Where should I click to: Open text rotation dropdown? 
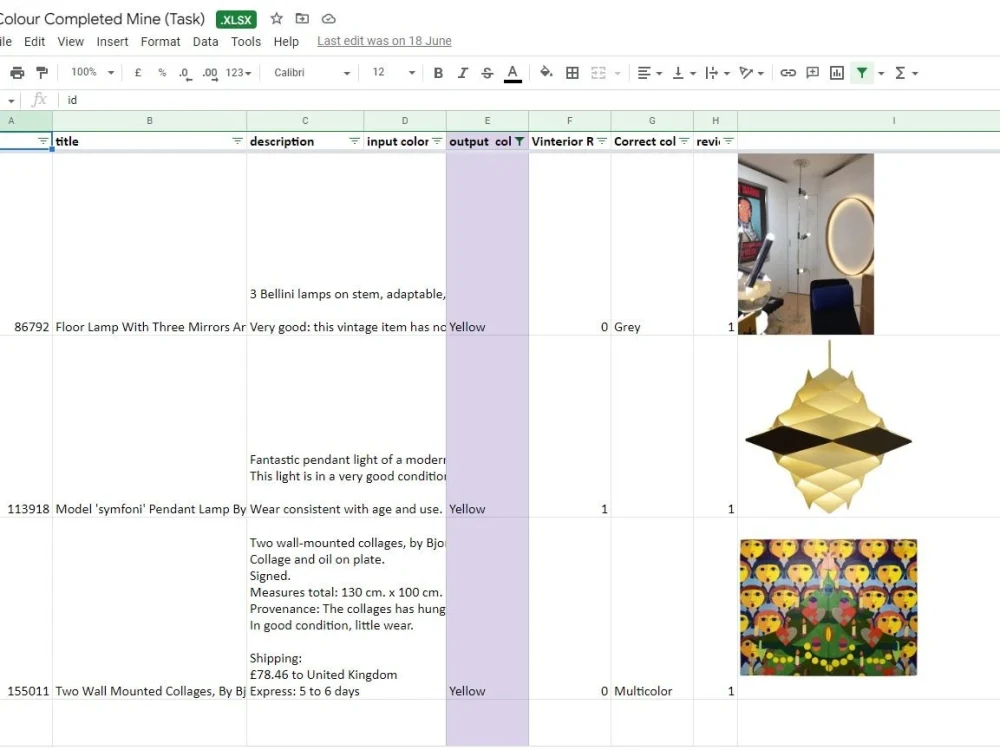click(751, 73)
